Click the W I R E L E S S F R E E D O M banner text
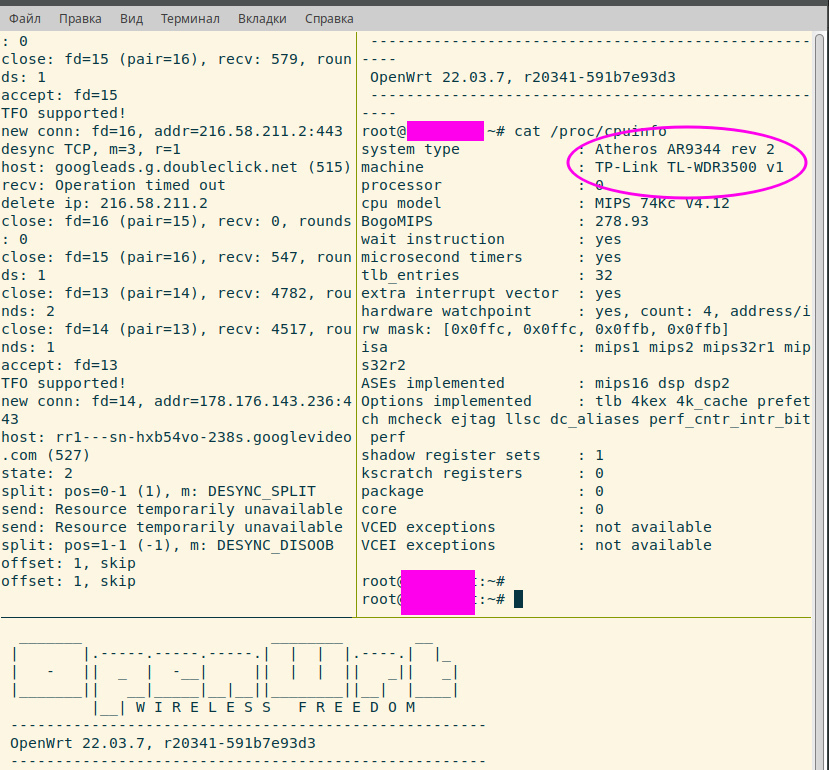 click(x=274, y=707)
